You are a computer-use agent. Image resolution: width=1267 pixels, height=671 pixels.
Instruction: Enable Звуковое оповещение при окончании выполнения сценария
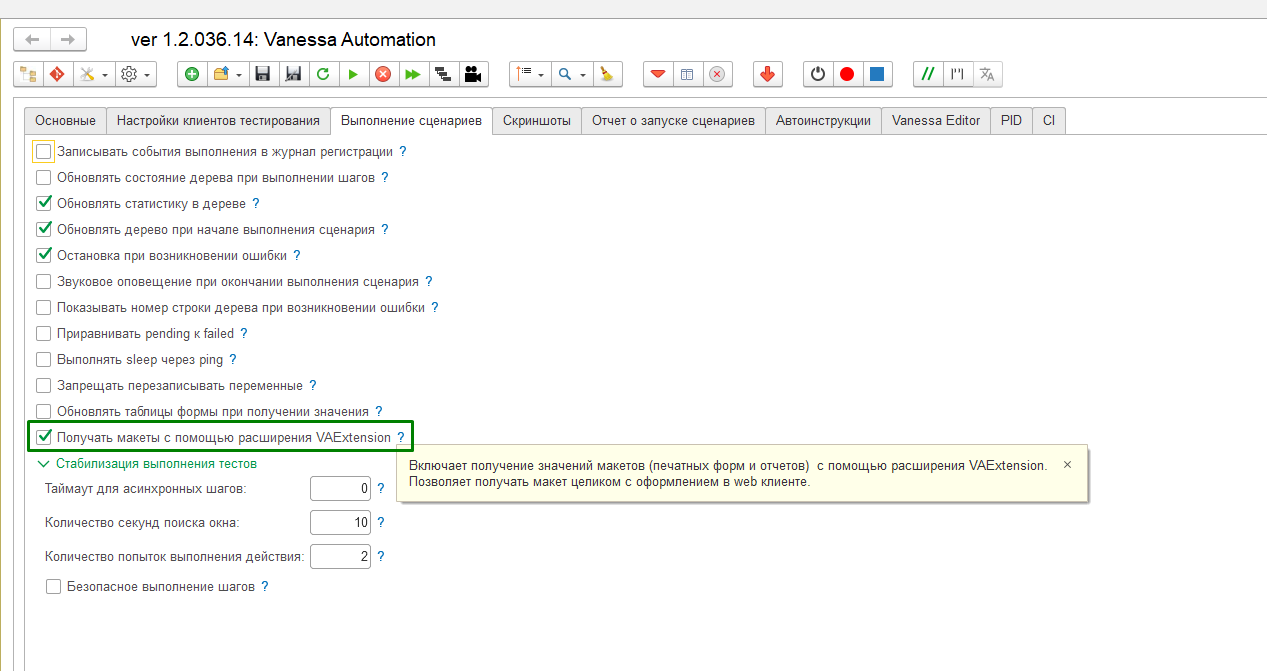coord(43,282)
